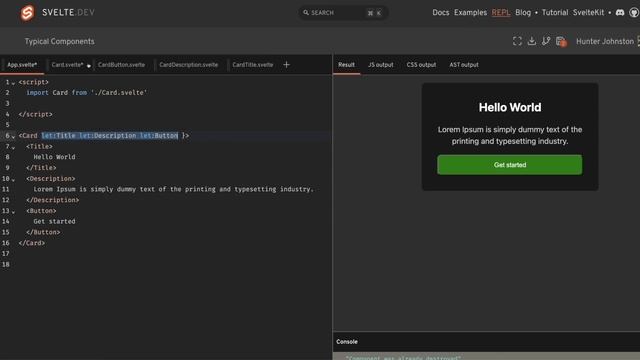Viewport: 640px width, 360px height.
Task: Fold the Title element at line 7
Action: click(x=13, y=147)
